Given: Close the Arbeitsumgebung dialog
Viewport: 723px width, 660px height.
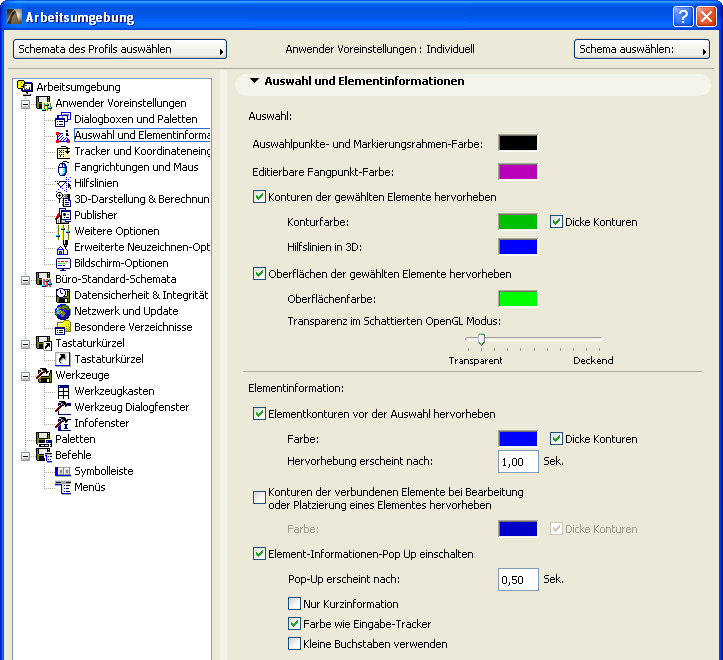Looking at the screenshot, I should [x=706, y=17].
